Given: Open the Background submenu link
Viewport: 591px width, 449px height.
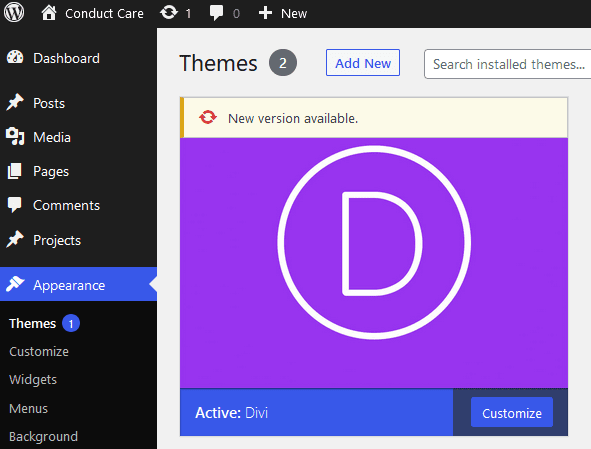Looking at the screenshot, I should pyautogui.click(x=44, y=437).
